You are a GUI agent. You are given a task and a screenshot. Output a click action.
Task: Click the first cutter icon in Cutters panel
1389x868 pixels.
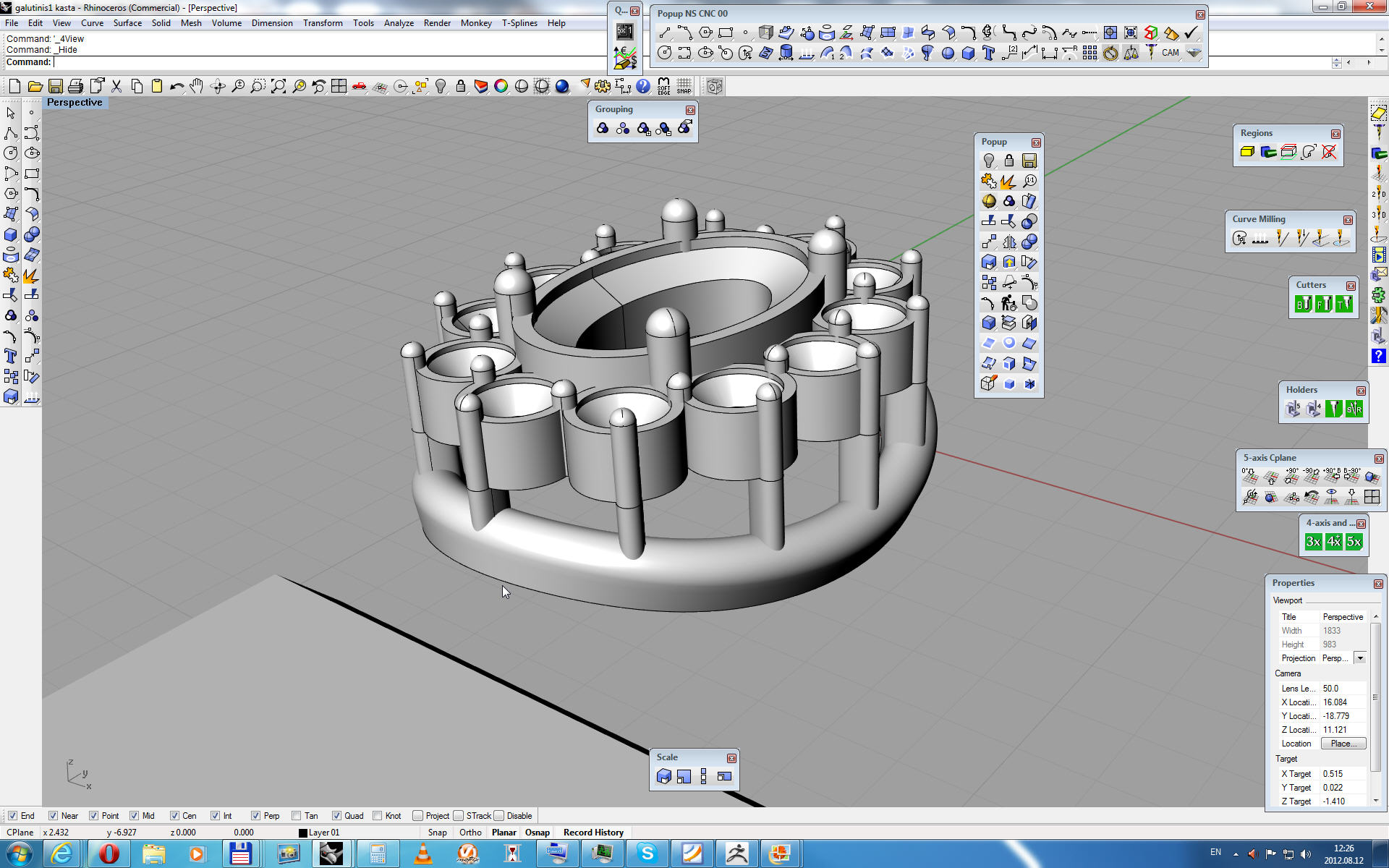pos(1303,305)
